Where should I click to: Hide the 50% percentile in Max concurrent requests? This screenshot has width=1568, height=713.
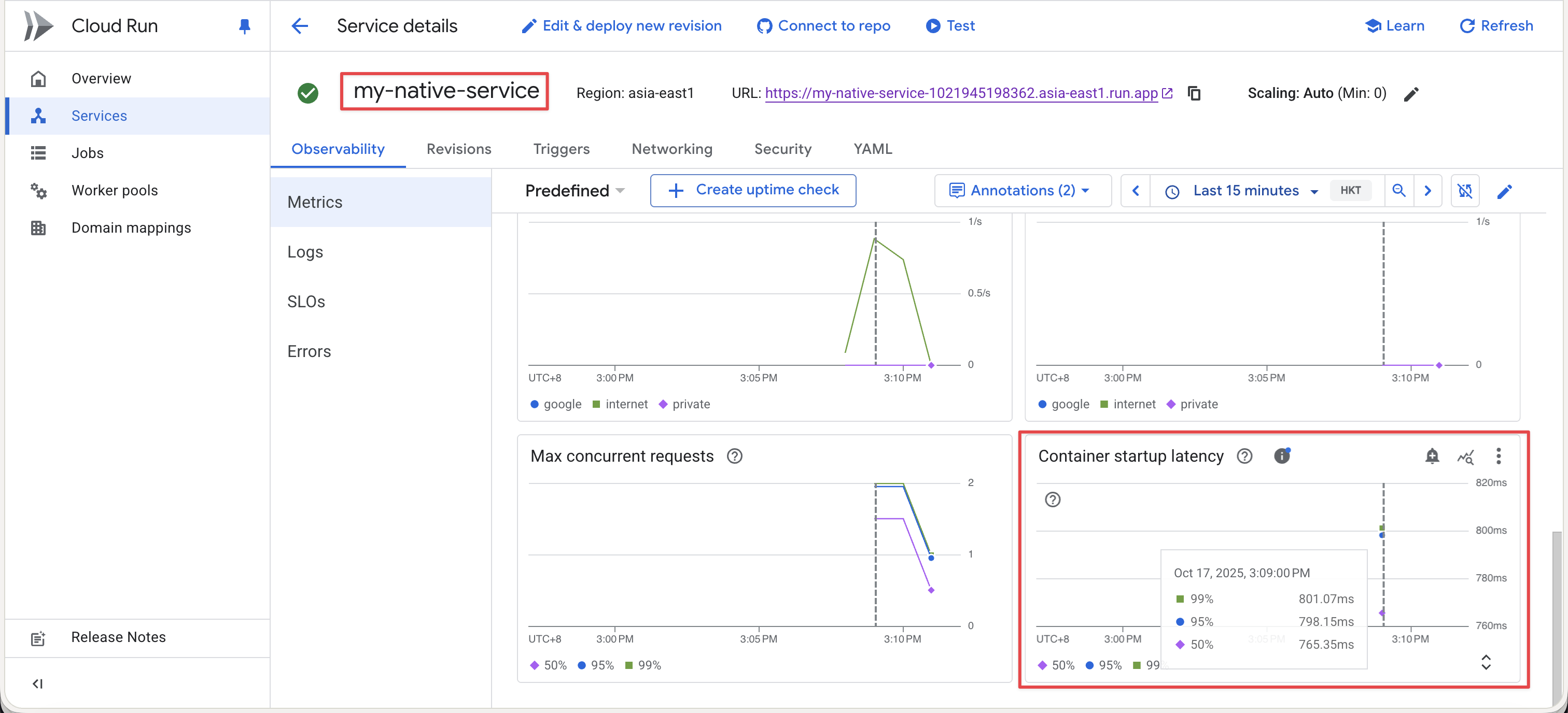[x=548, y=665]
